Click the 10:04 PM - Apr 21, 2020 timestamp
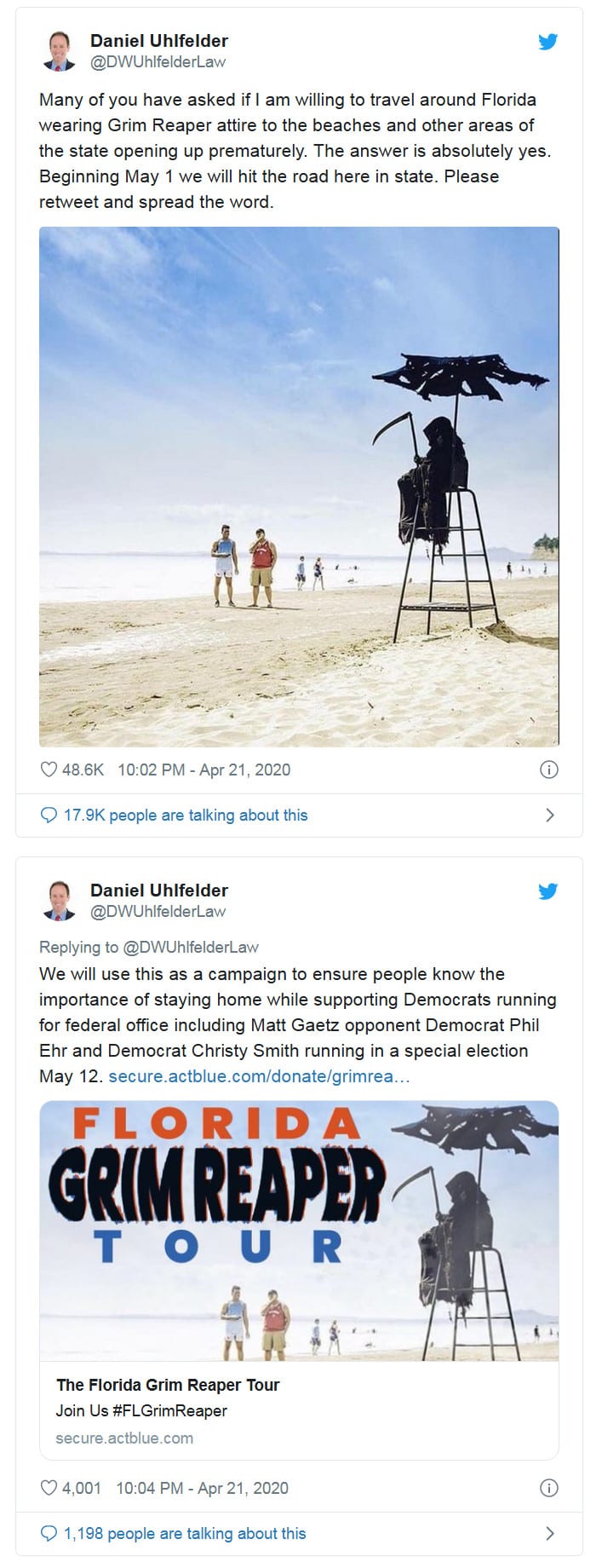 point(202,1488)
